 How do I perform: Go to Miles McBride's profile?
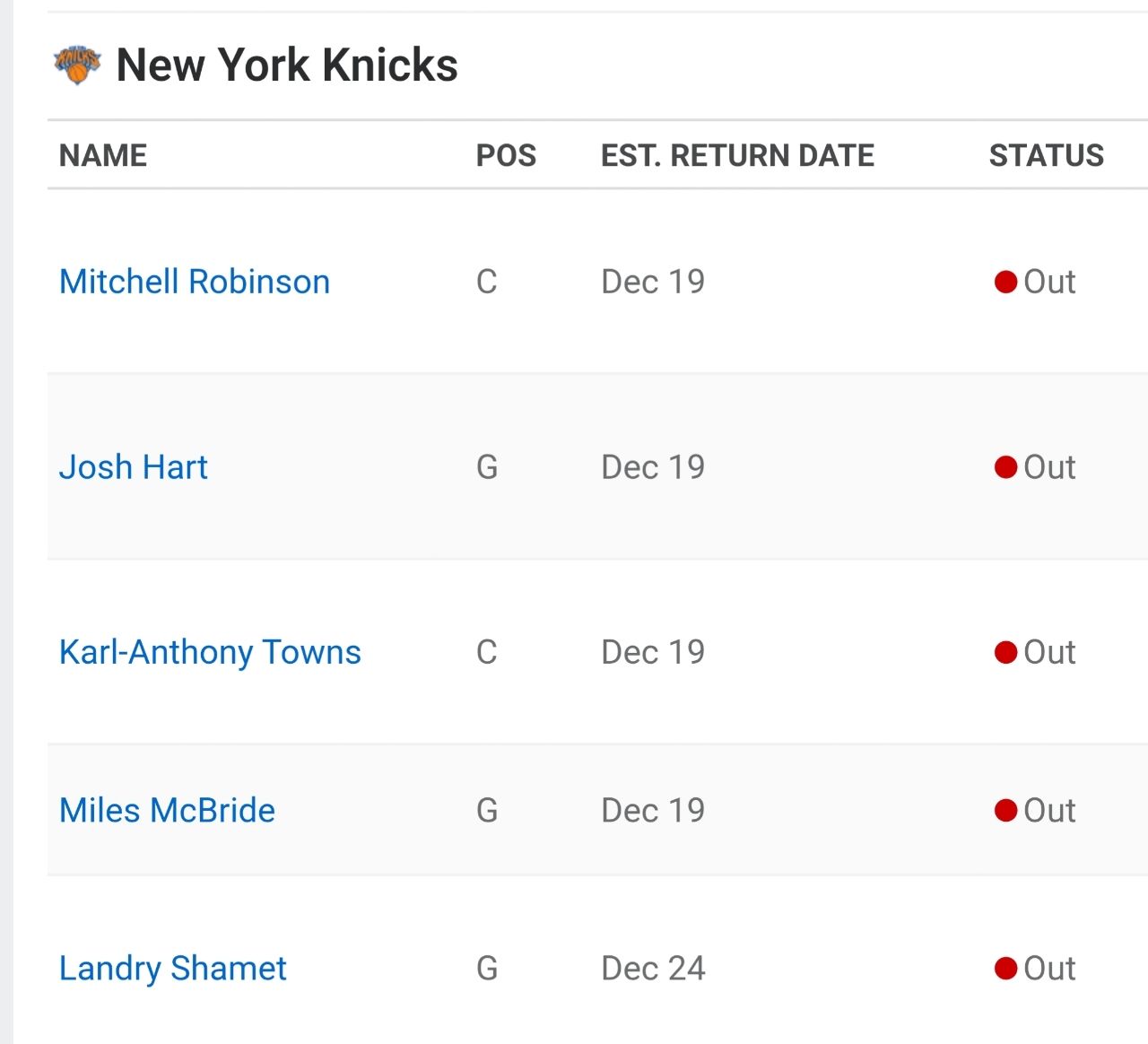(x=167, y=811)
